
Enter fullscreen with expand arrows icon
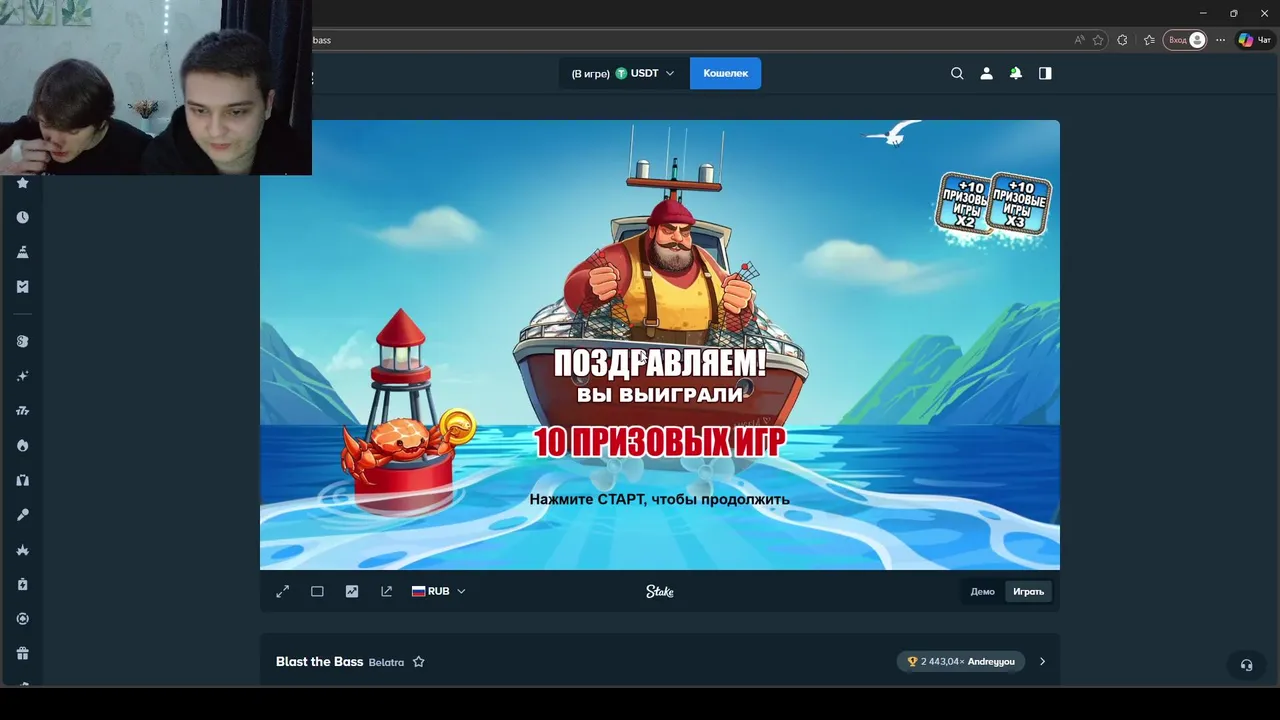point(283,591)
